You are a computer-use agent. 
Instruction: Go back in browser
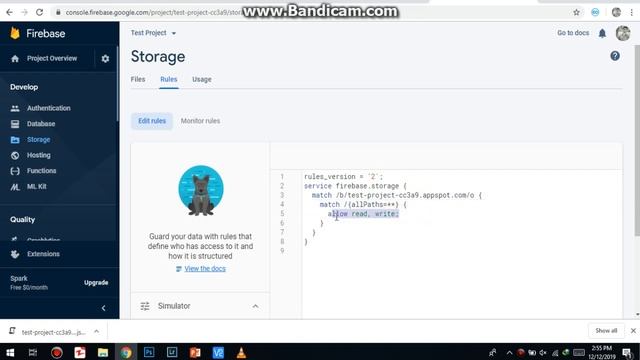point(9,12)
